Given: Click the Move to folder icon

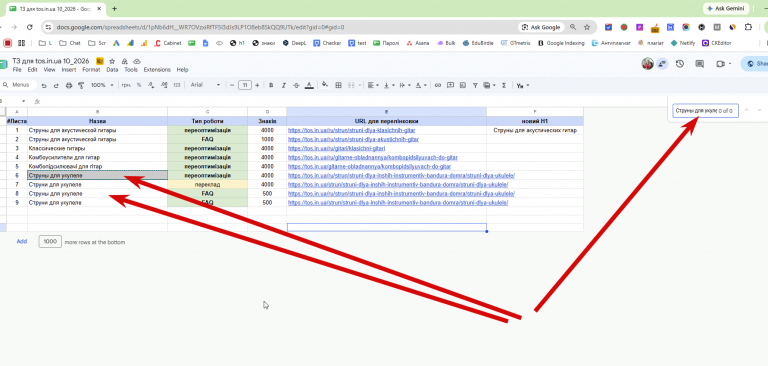Looking at the screenshot, I should [124, 61].
